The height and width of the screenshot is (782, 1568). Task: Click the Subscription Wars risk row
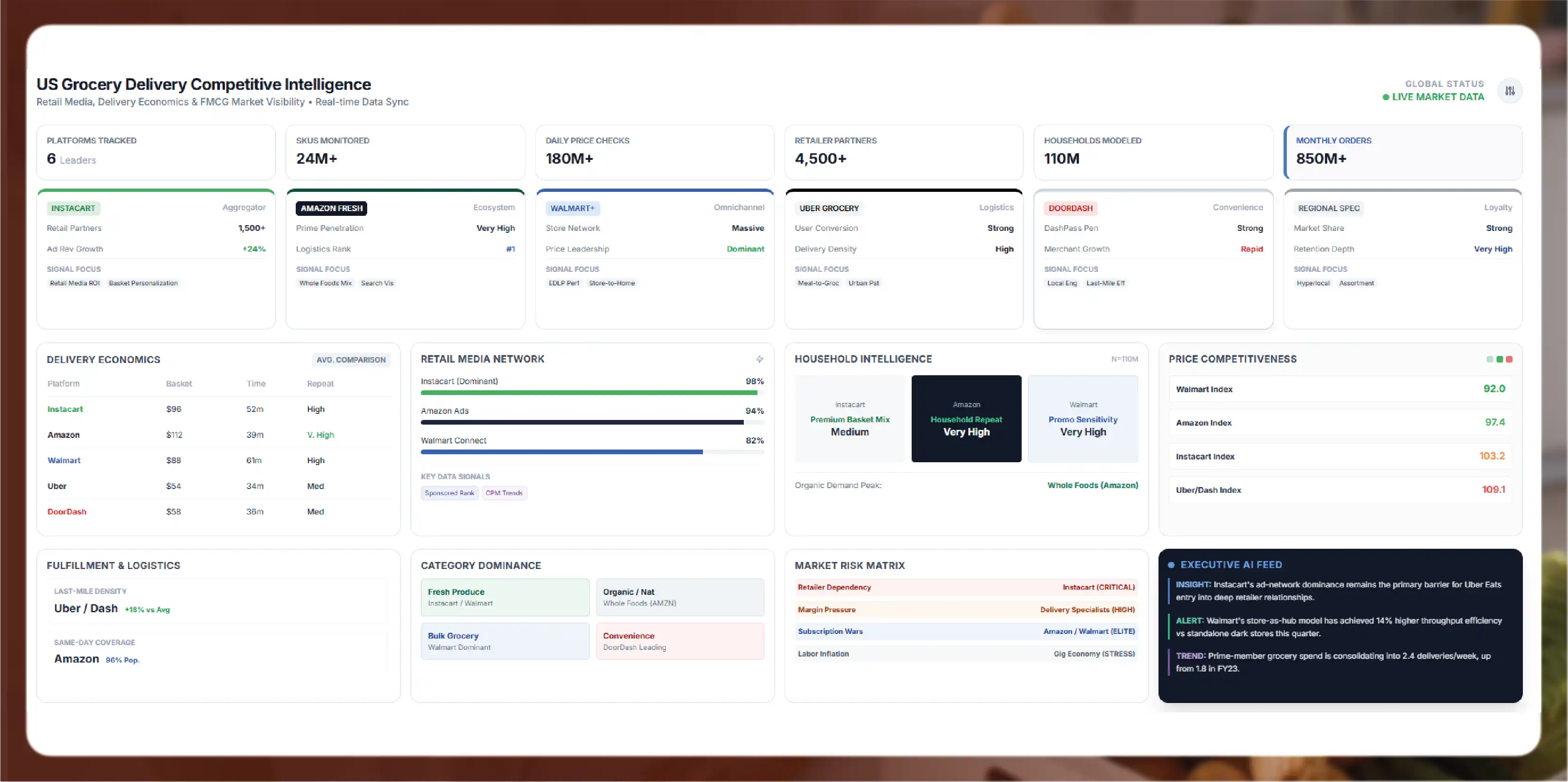(966, 631)
